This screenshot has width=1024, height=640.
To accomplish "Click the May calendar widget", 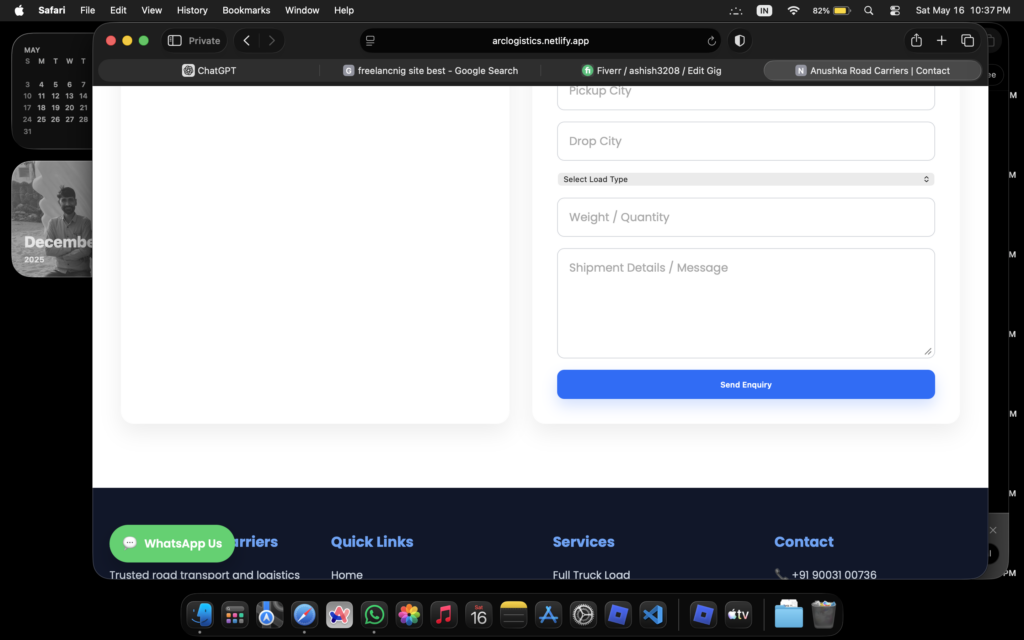I will pos(52,91).
